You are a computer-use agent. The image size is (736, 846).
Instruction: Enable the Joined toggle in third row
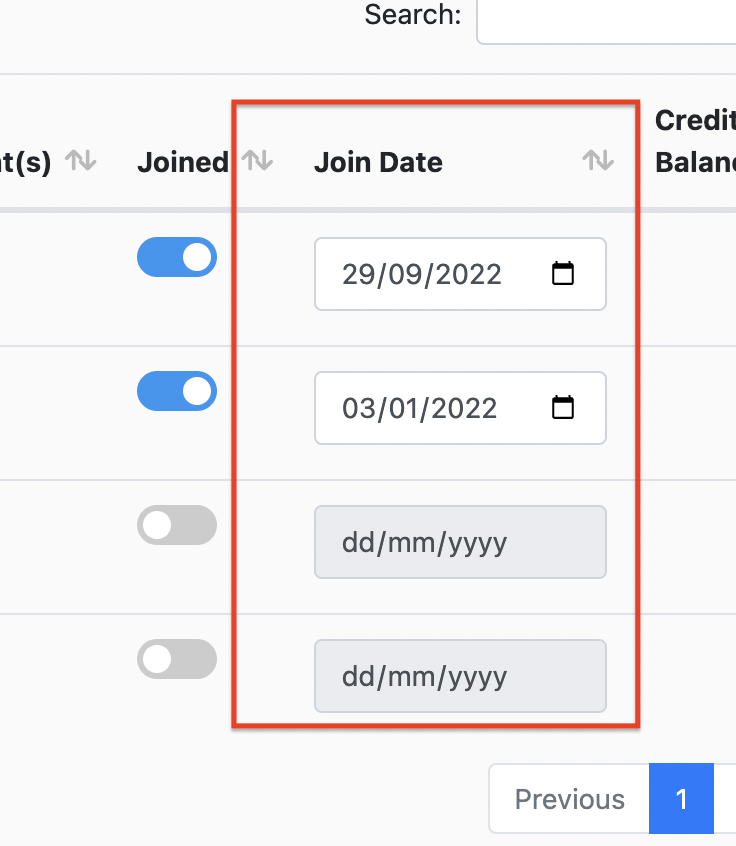pos(177,525)
